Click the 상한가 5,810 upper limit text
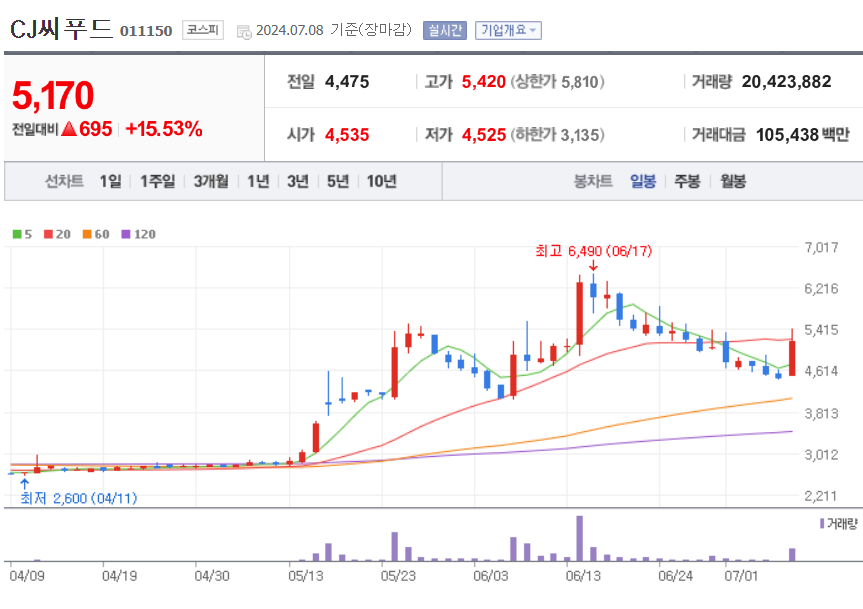This screenshot has width=863, height=609. click(x=558, y=82)
